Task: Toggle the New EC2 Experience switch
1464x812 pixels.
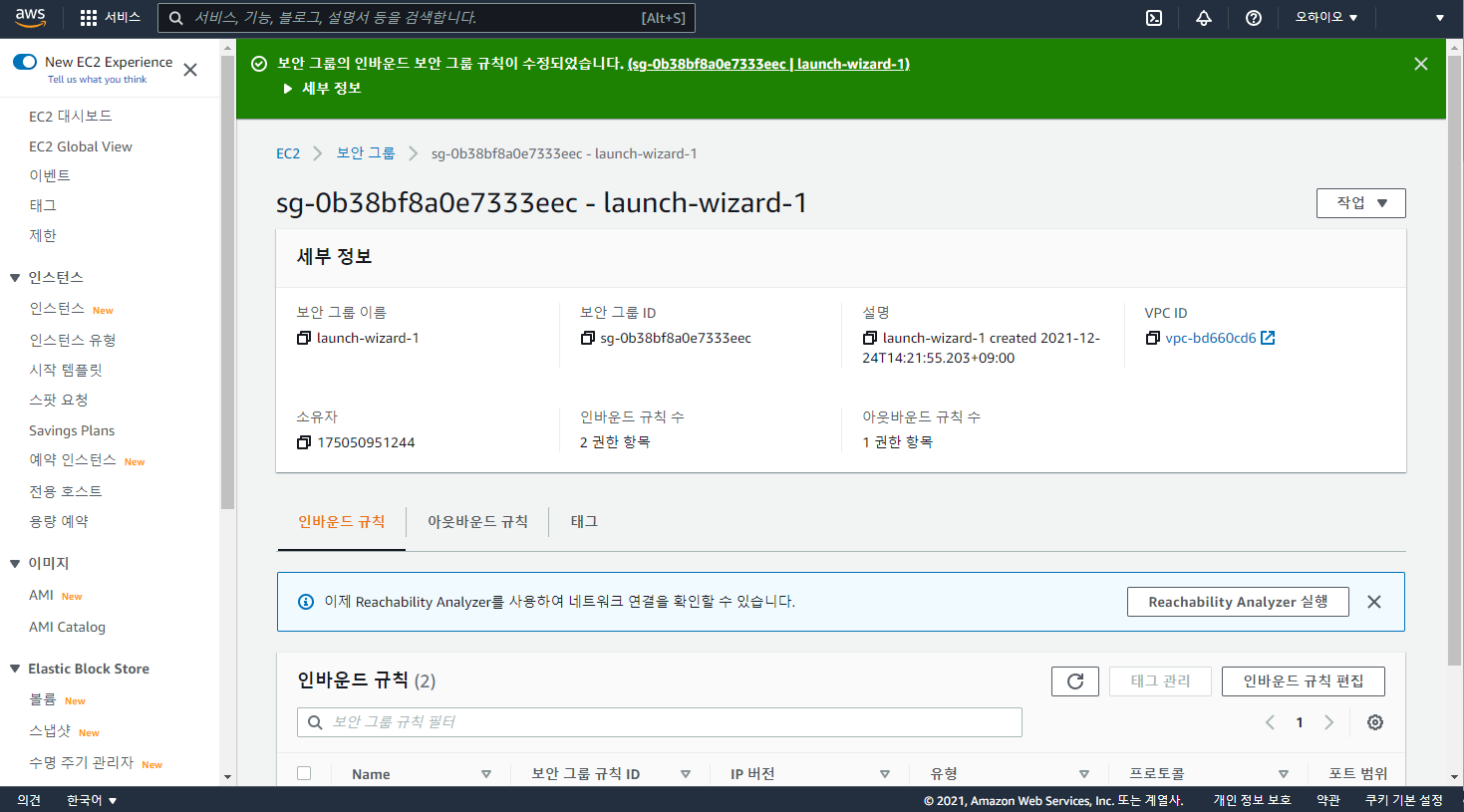Action: [25, 62]
